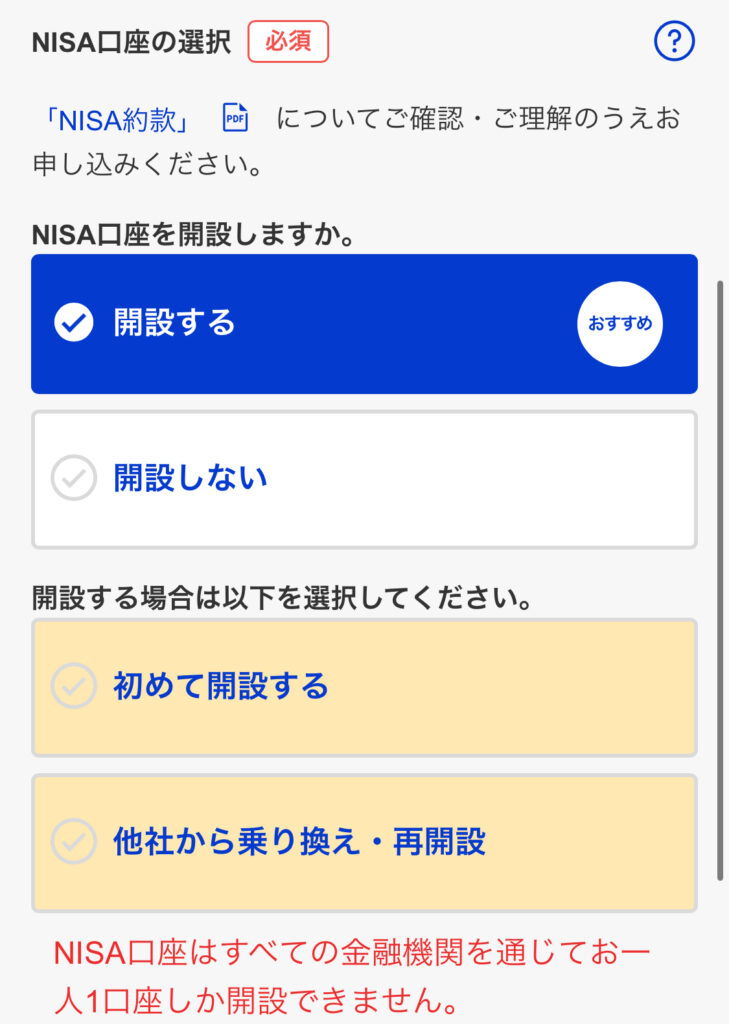The height and width of the screenshot is (1024, 729).
Task: Click the grey check circle beside 開設しない
Action: 73,478
